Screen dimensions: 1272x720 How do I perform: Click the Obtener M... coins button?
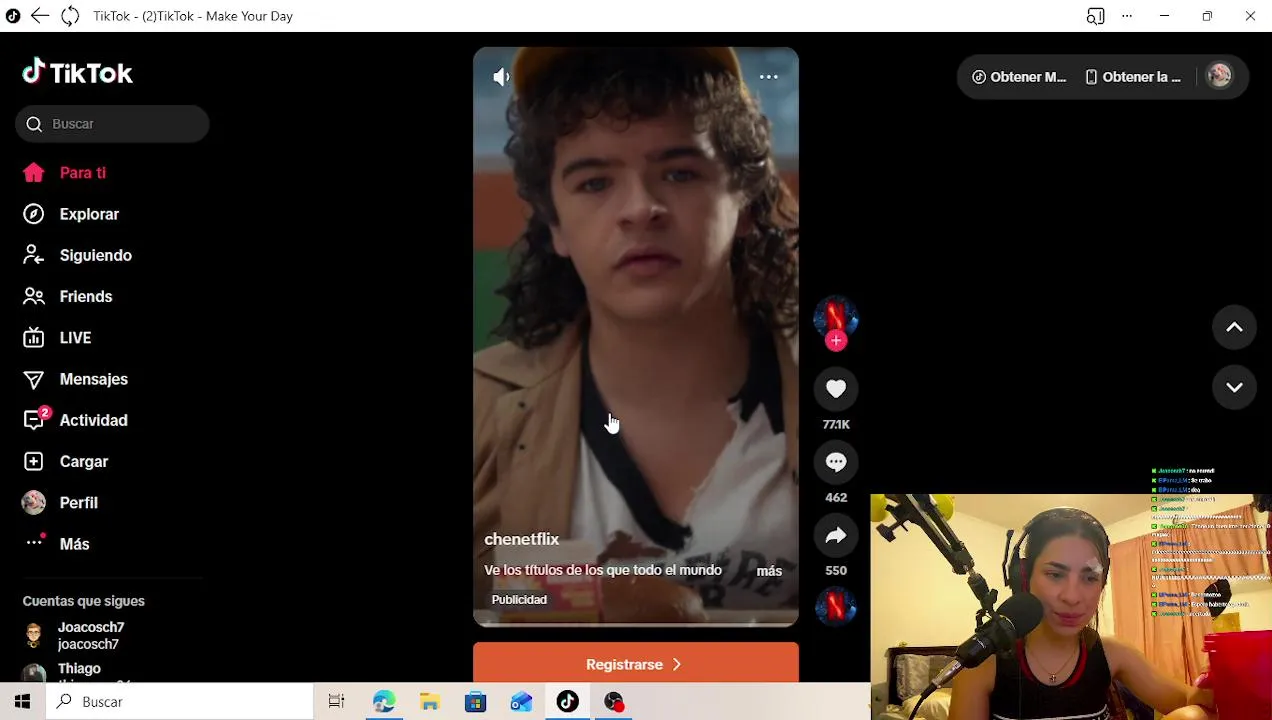coord(1019,77)
